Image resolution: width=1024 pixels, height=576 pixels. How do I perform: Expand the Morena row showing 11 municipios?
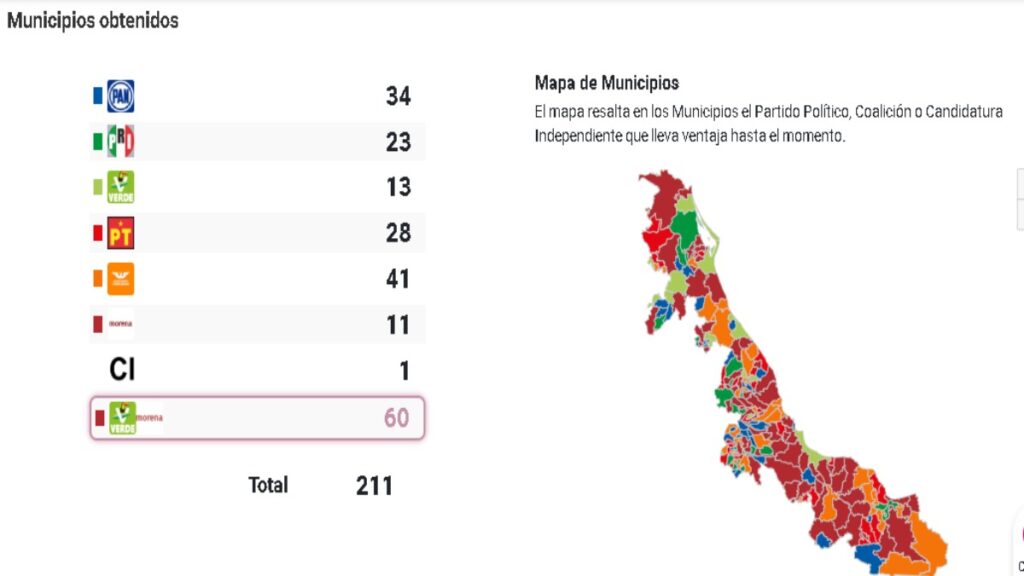click(256, 324)
